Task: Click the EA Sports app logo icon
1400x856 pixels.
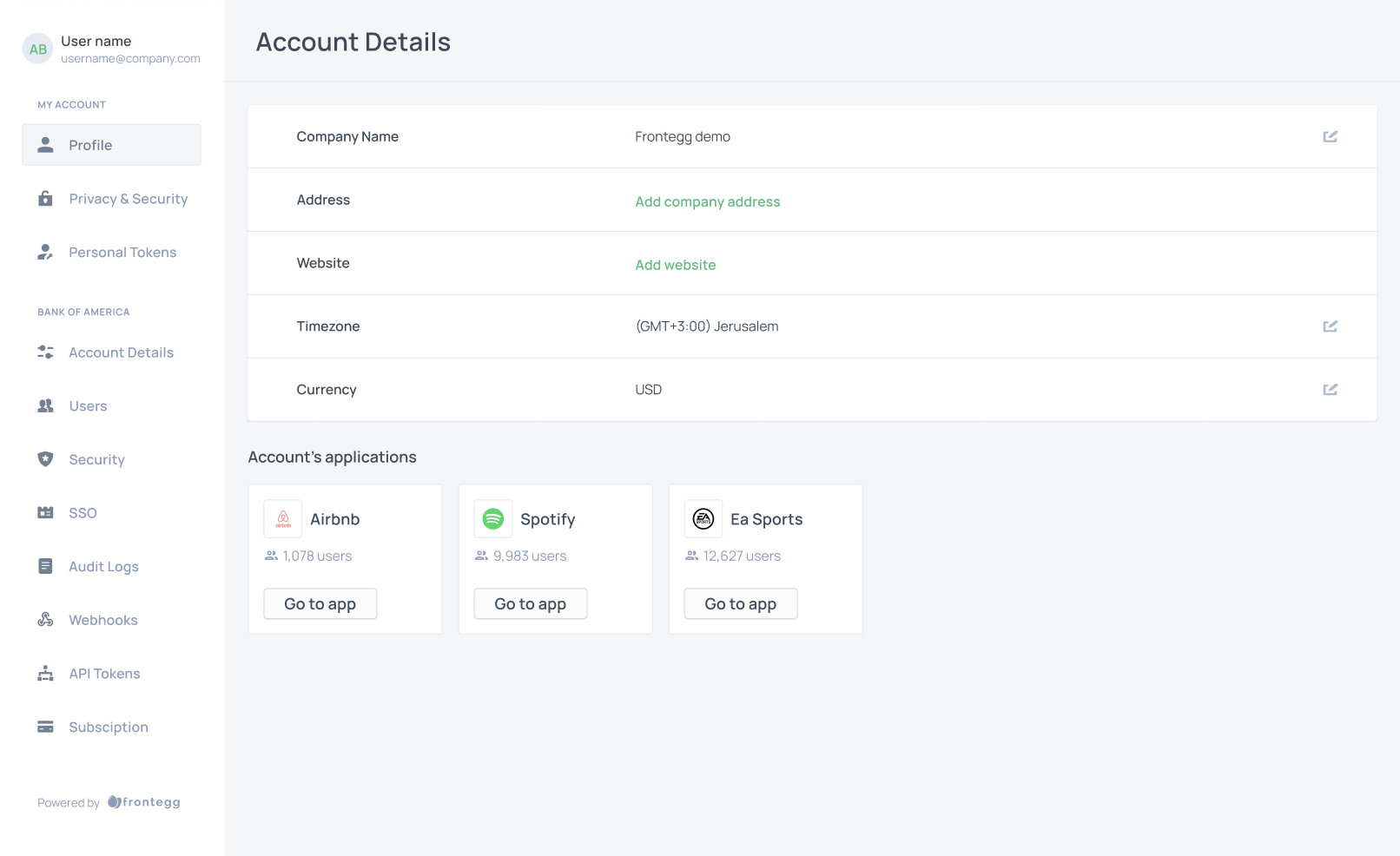Action: coord(703,519)
